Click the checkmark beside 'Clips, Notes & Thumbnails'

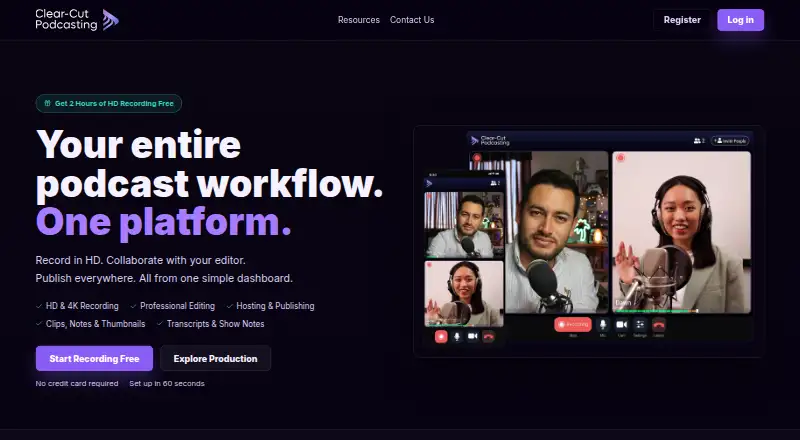coord(39,324)
